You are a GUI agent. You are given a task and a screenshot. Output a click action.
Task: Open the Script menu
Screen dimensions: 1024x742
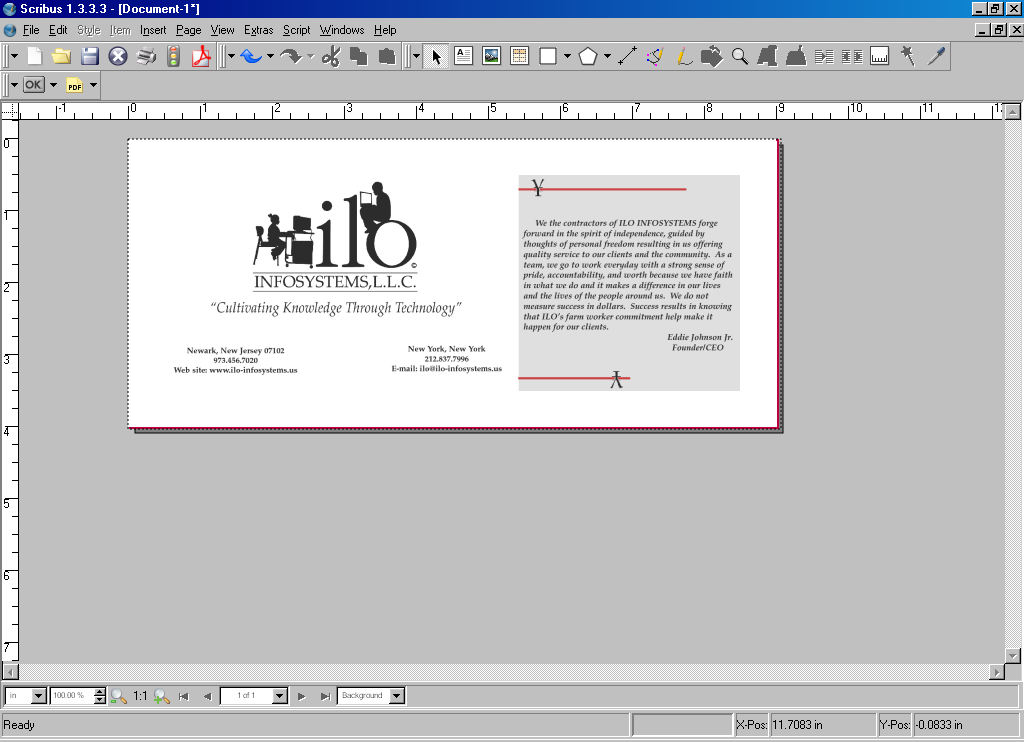click(296, 30)
